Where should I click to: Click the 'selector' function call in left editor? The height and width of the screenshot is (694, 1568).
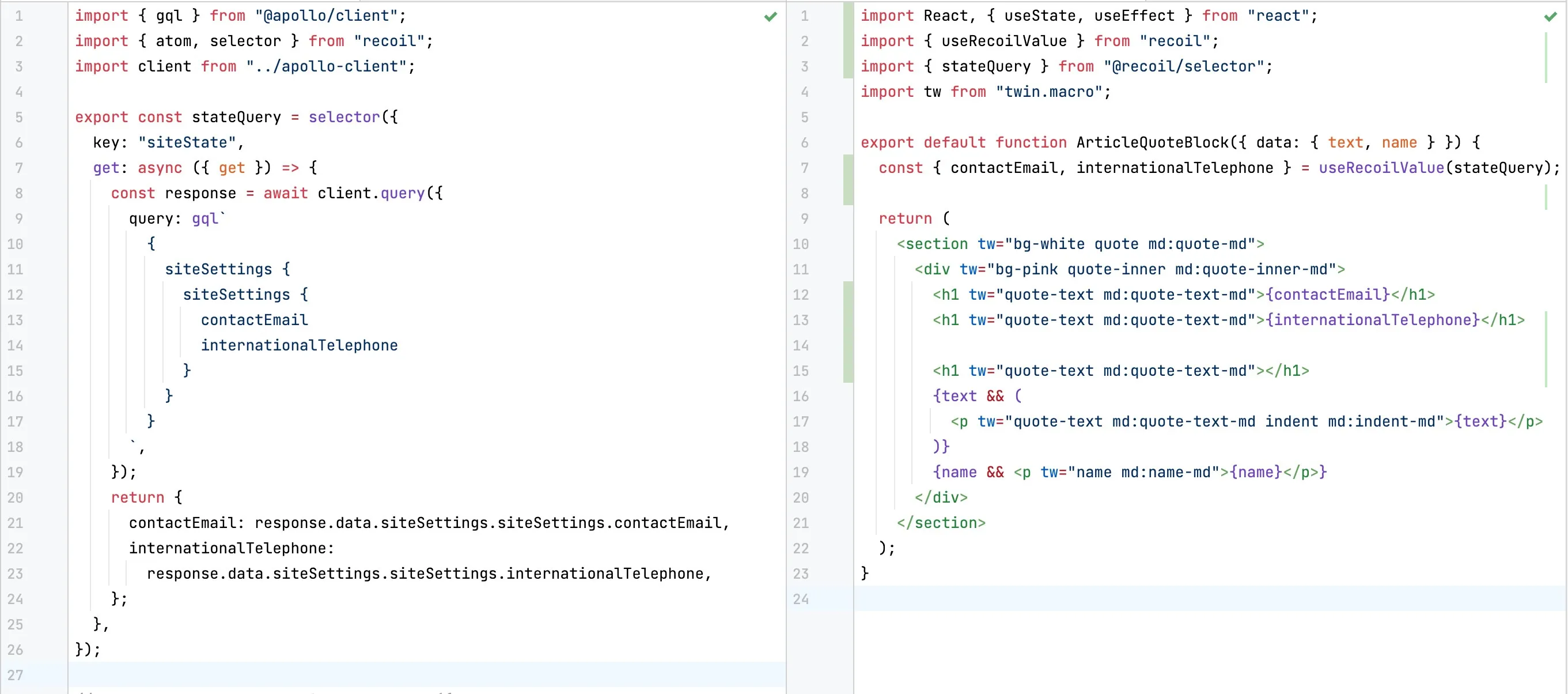[x=344, y=117]
